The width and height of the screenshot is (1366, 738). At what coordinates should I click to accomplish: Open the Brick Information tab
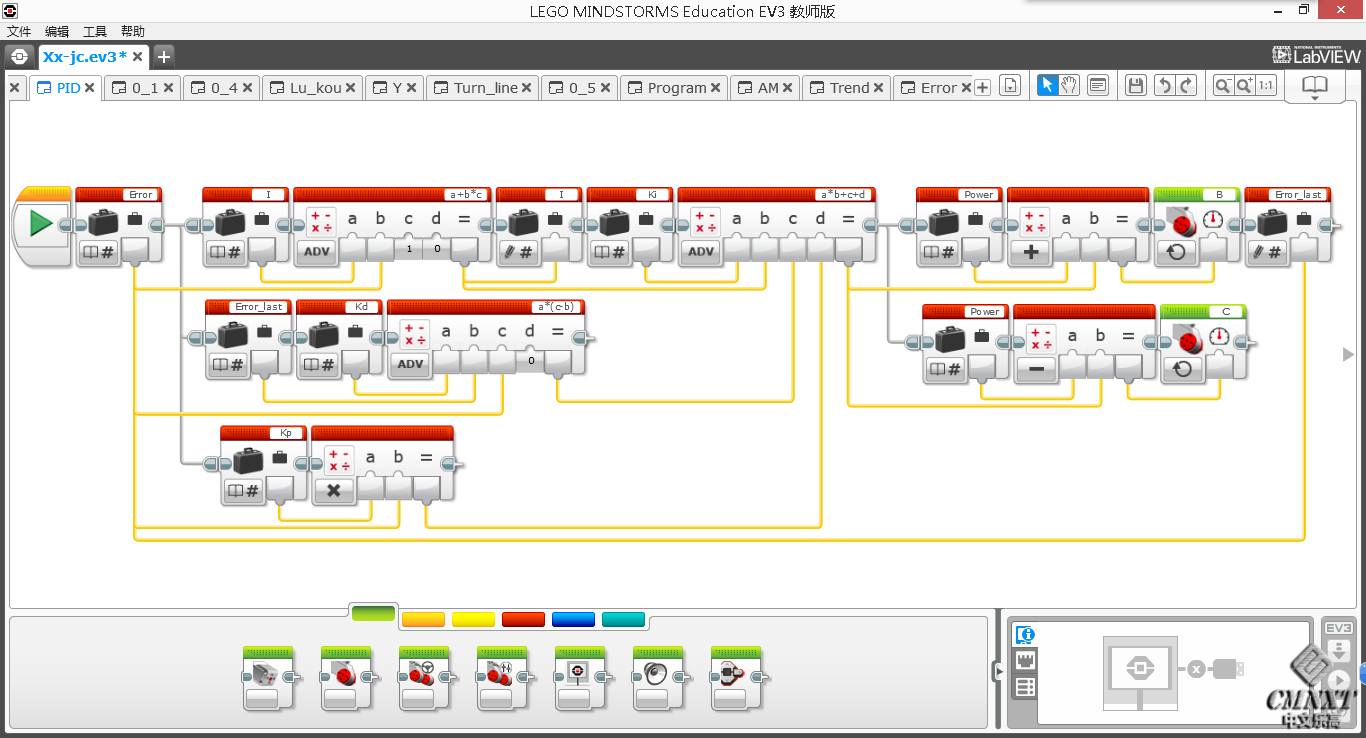1025,634
